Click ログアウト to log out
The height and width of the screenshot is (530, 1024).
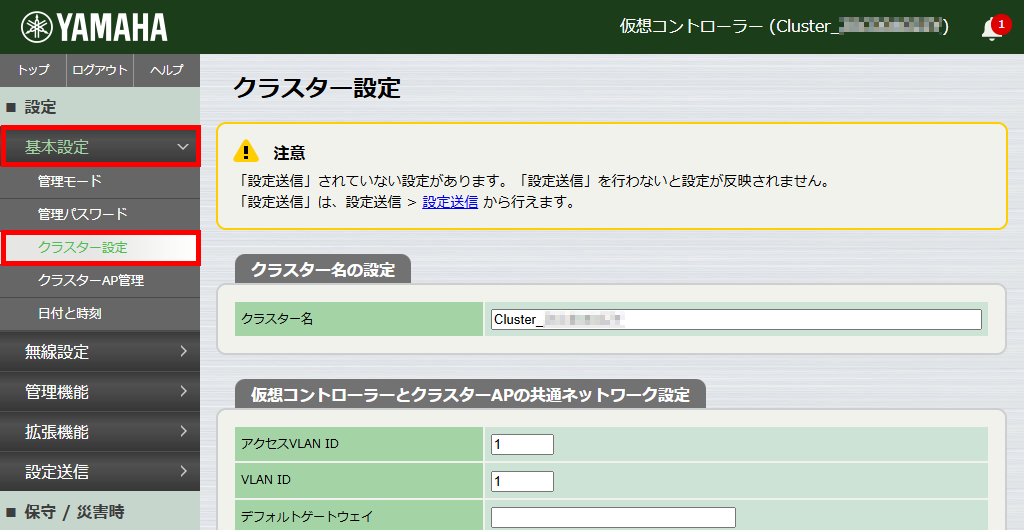point(100,70)
